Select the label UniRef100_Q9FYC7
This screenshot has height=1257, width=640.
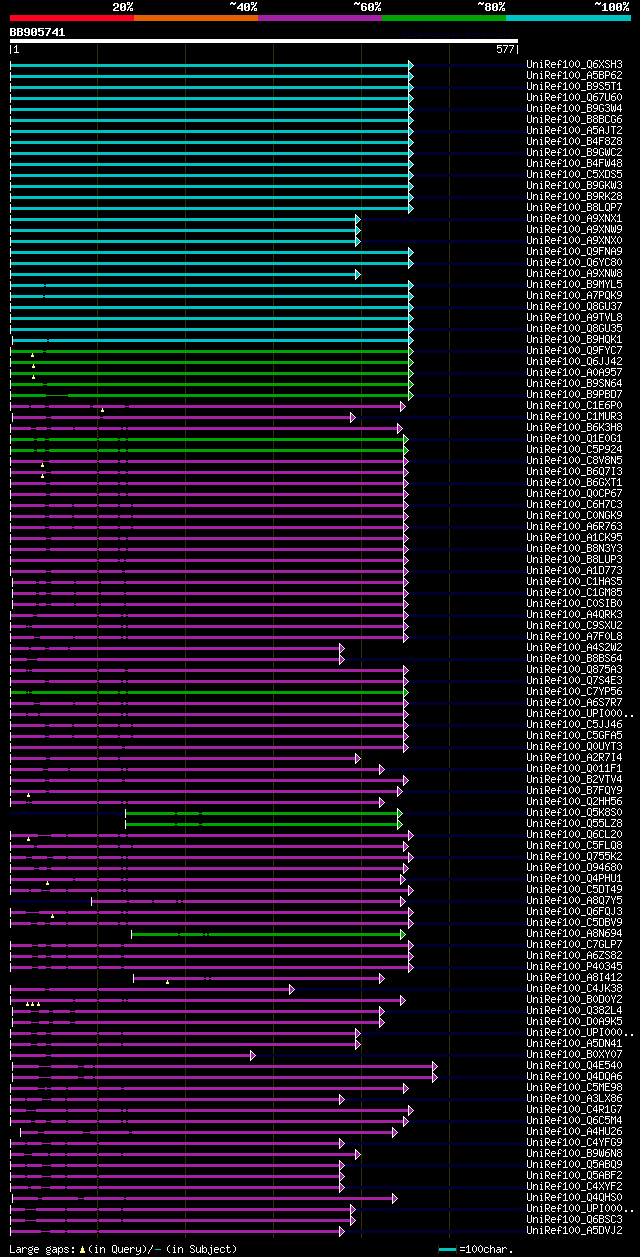click(574, 350)
